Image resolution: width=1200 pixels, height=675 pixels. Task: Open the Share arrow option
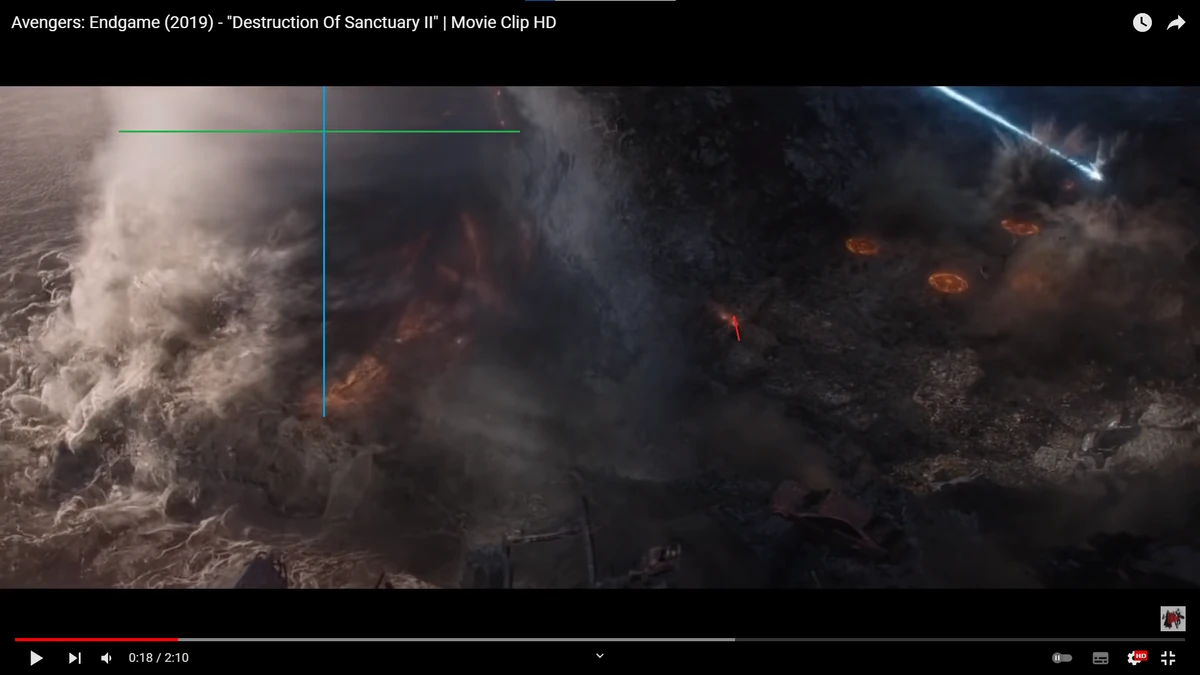1176,22
